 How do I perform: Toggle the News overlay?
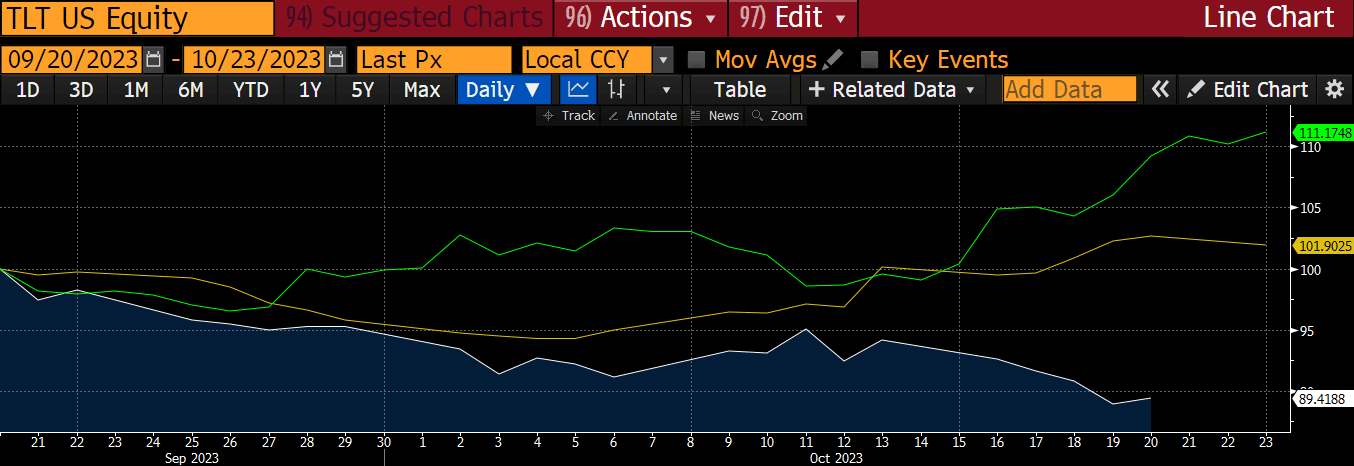pos(714,116)
